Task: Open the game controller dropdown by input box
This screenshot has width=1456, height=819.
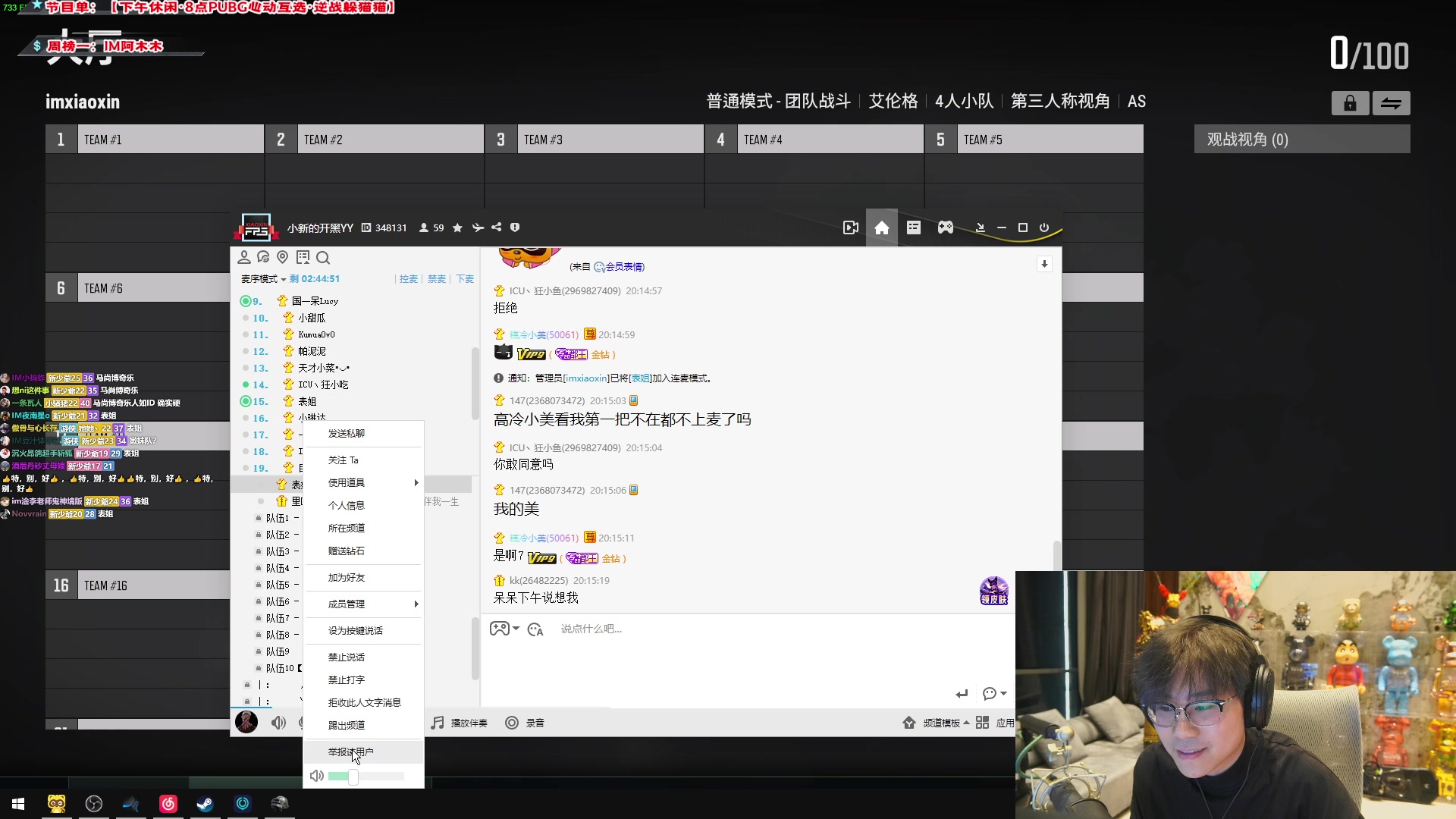Action: [x=504, y=629]
